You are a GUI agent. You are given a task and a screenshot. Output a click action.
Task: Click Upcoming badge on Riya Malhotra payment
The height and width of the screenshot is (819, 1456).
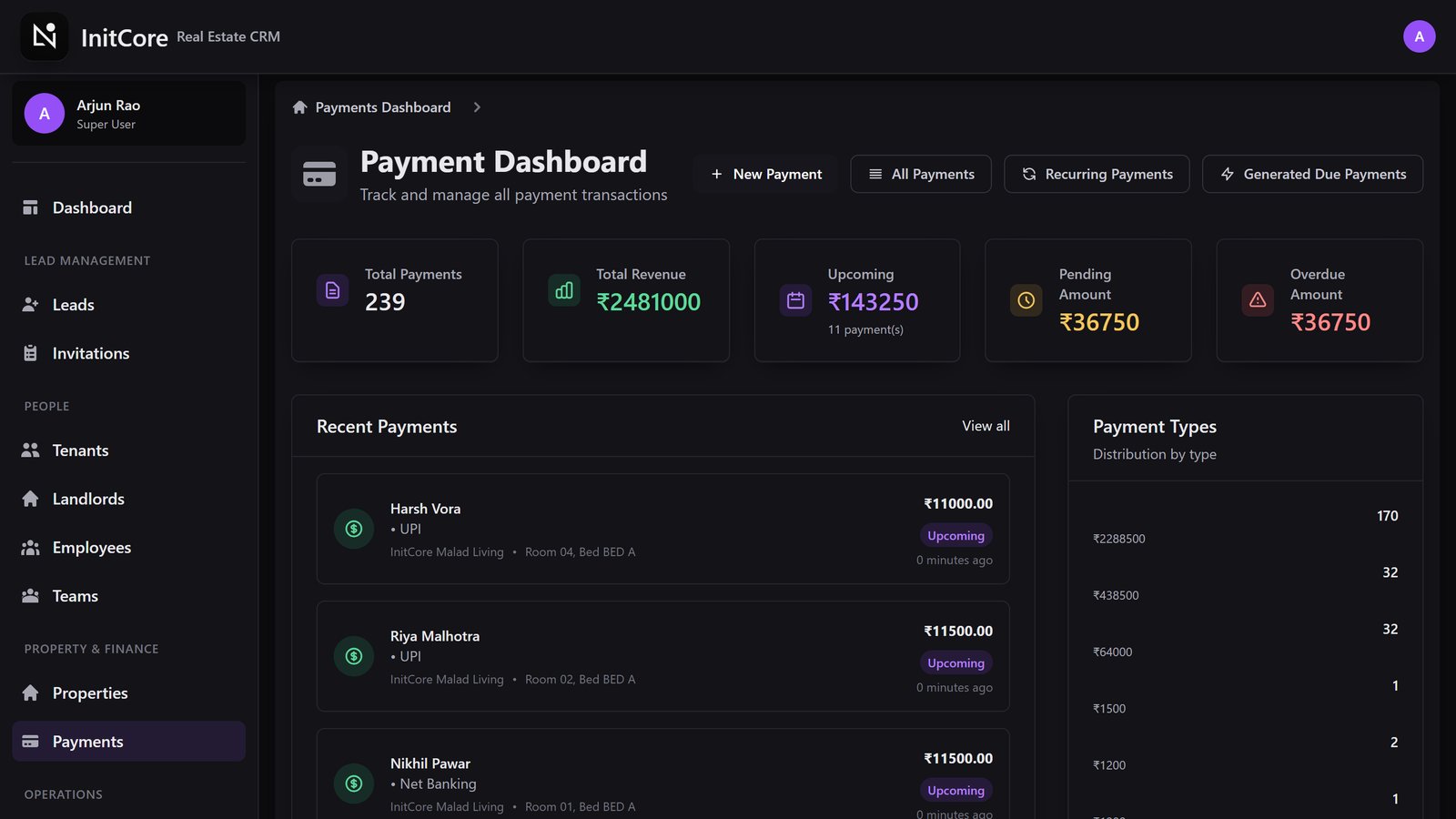(x=955, y=663)
